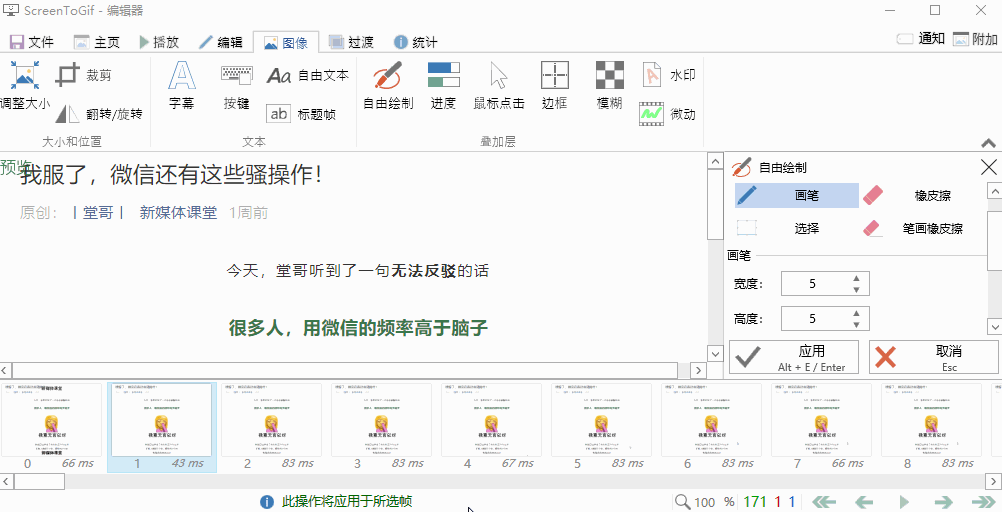Screen dimensions: 1002x512
Task: Add a 字幕 caption overlay
Action: pyautogui.click(x=182, y=86)
